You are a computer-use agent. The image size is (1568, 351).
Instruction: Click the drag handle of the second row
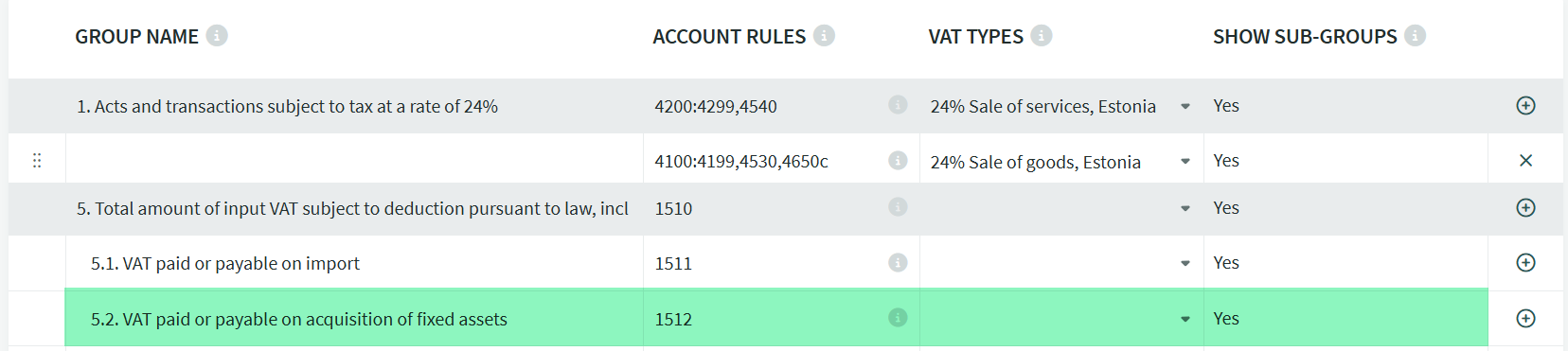coord(37,161)
